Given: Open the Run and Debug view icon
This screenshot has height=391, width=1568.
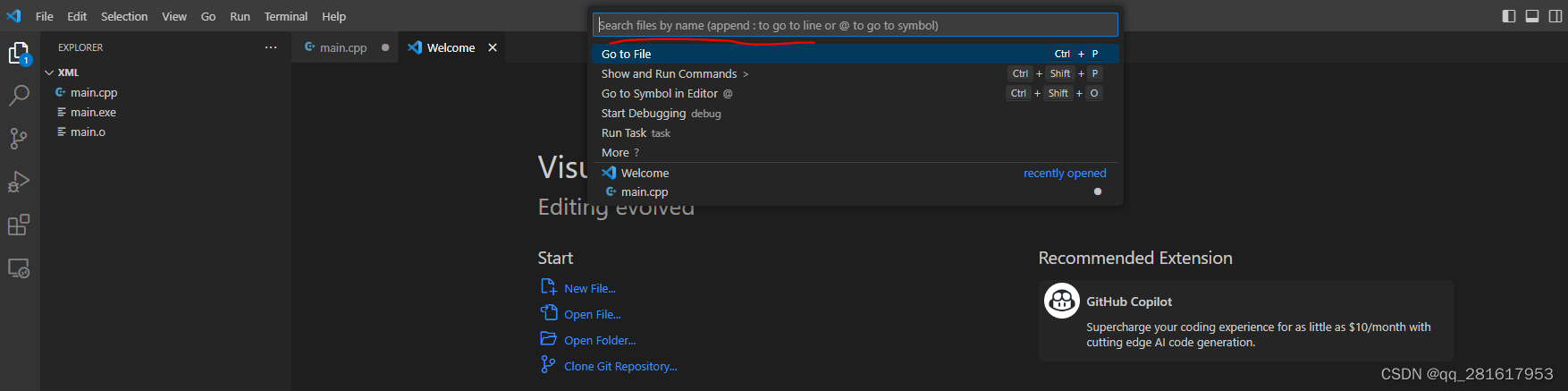Looking at the screenshot, I should tap(19, 182).
